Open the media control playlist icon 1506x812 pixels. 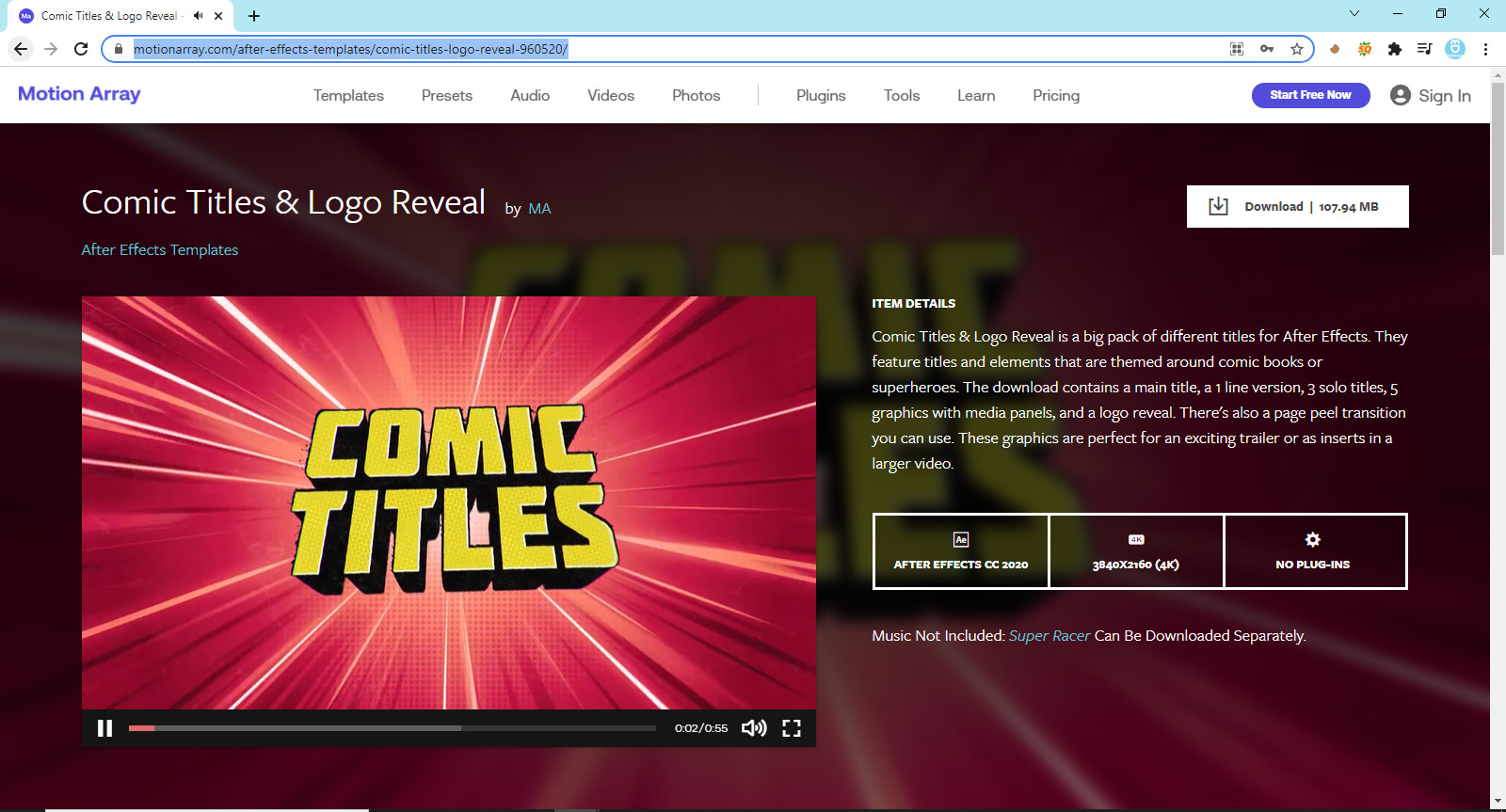[x=1425, y=49]
